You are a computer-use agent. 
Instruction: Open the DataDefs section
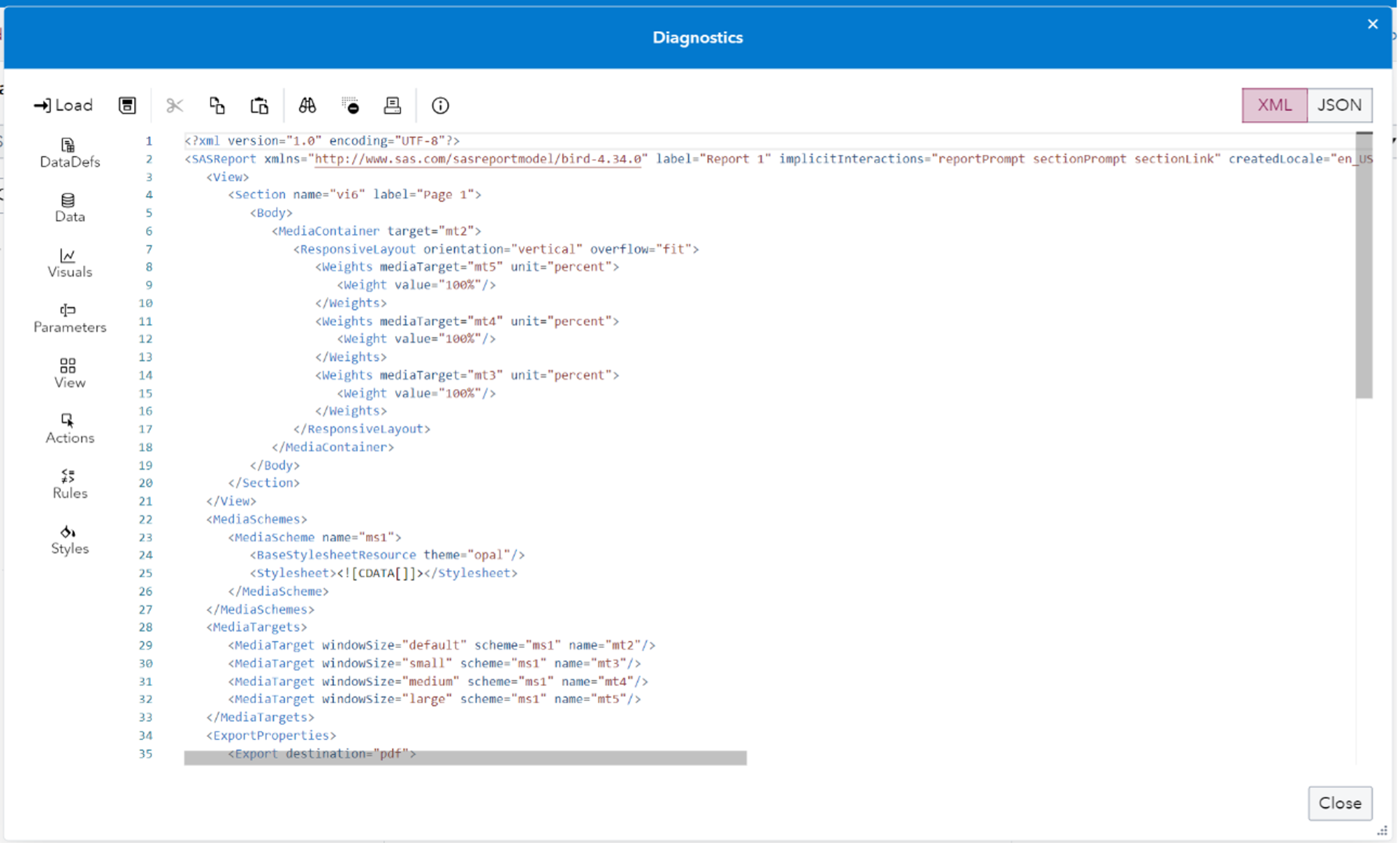[69, 153]
